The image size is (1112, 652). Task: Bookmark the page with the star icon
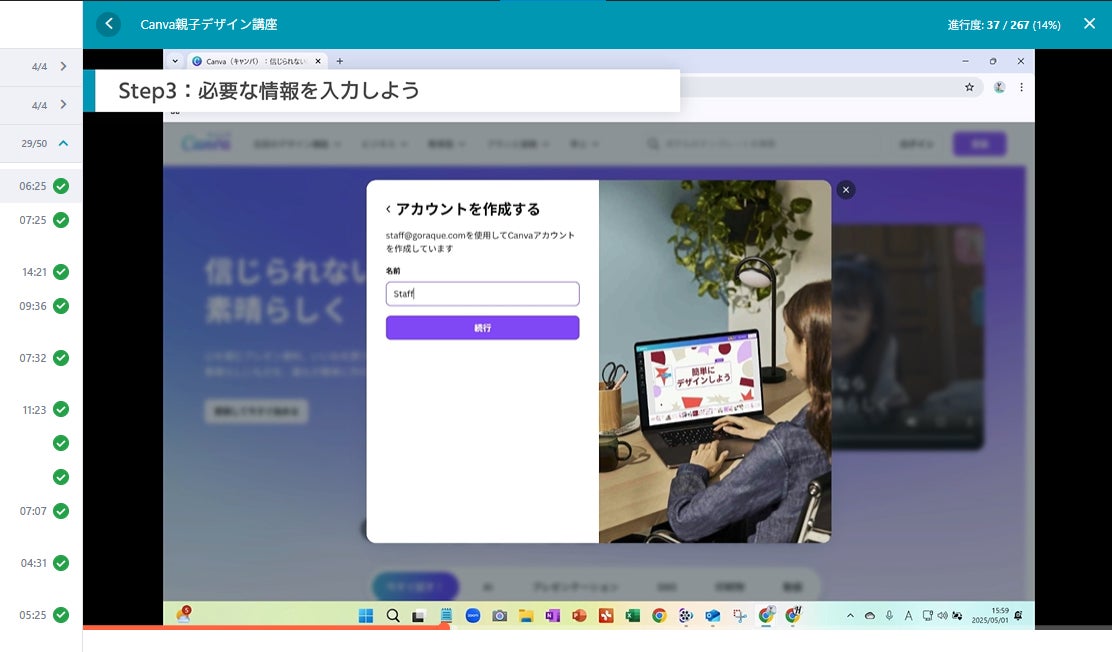point(969,87)
